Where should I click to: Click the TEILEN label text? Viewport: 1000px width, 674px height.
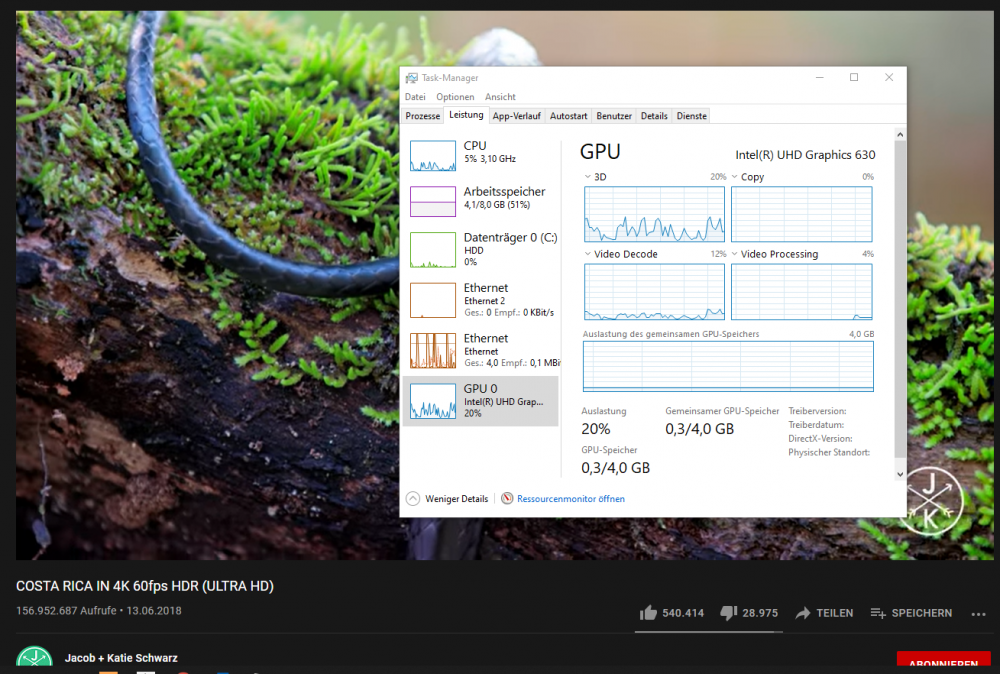click(835, 613)
